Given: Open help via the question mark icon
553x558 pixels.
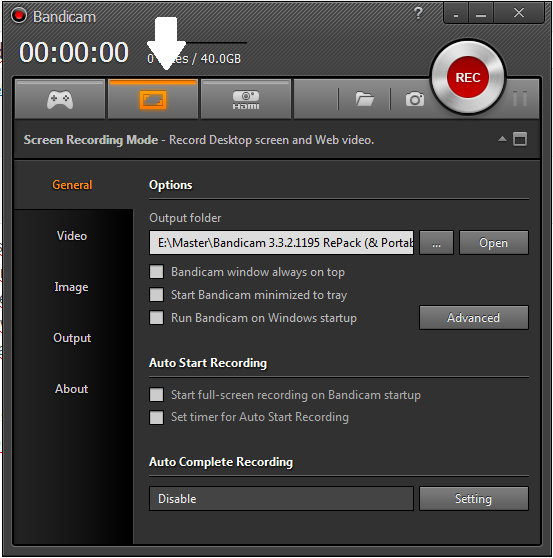Looking at the screenshot, I should [x=418, y=14].
